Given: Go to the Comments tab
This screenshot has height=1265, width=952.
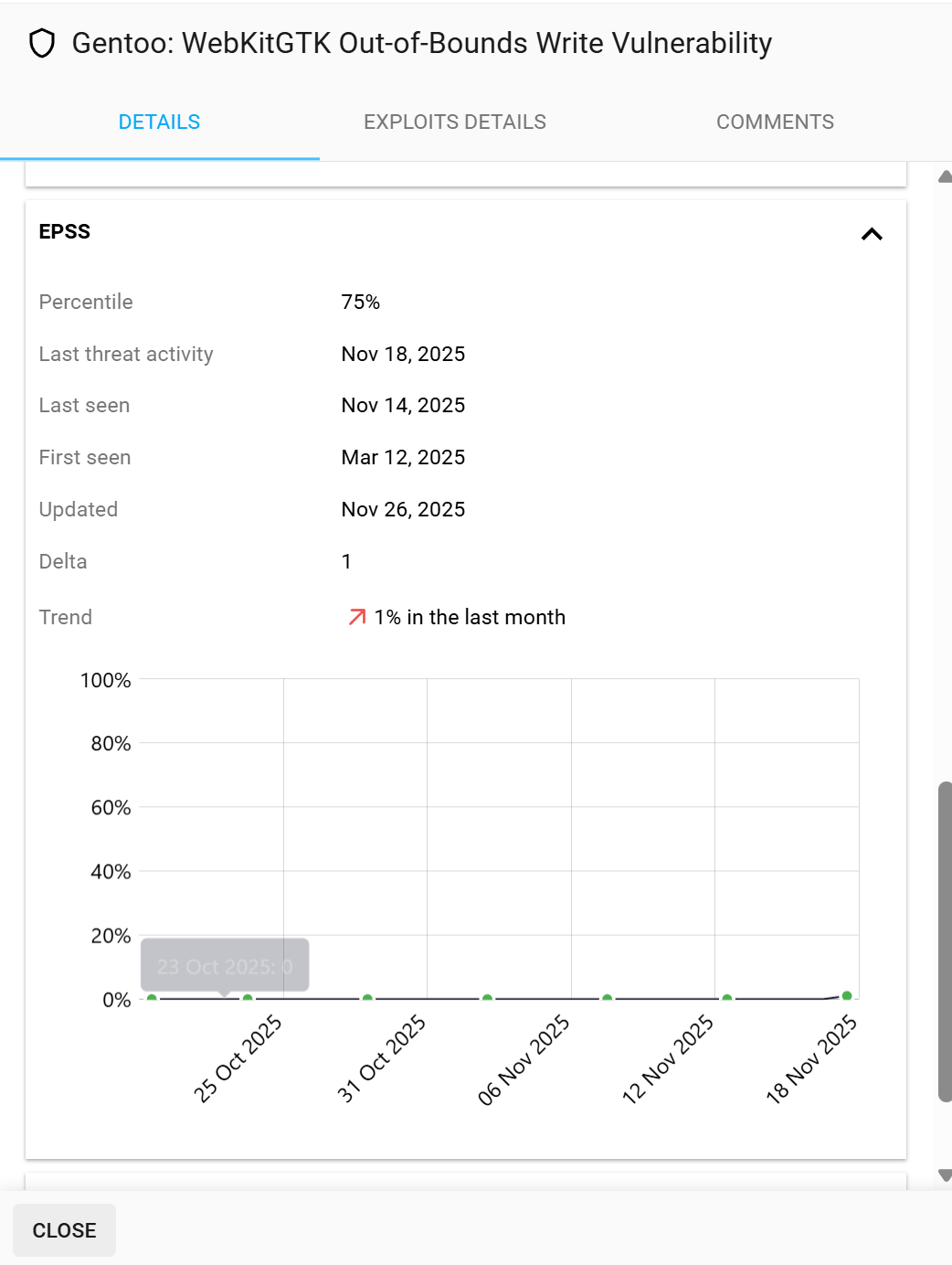Looking at the screenshot, I should (x=775, y=122).
